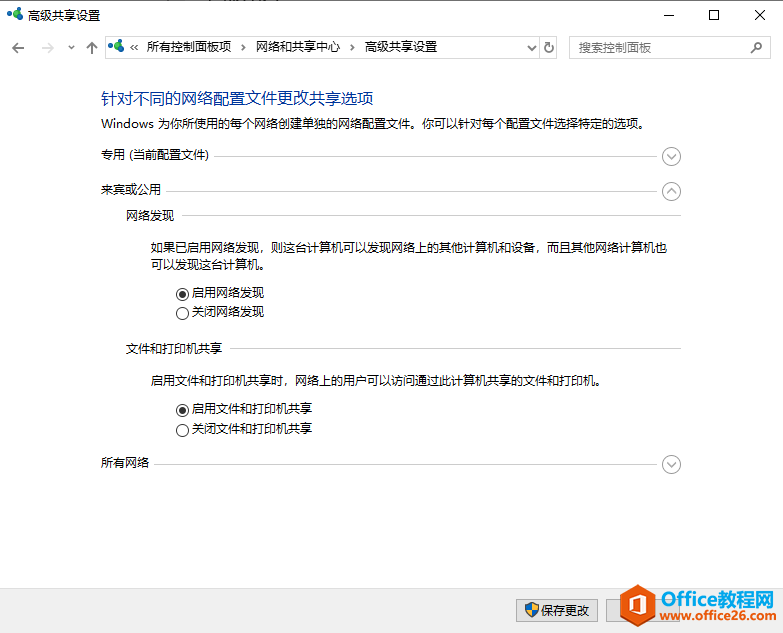This screenshot has width=783, height=633.
Task: Click the 保存更改 button
Action: pos(557,610)
